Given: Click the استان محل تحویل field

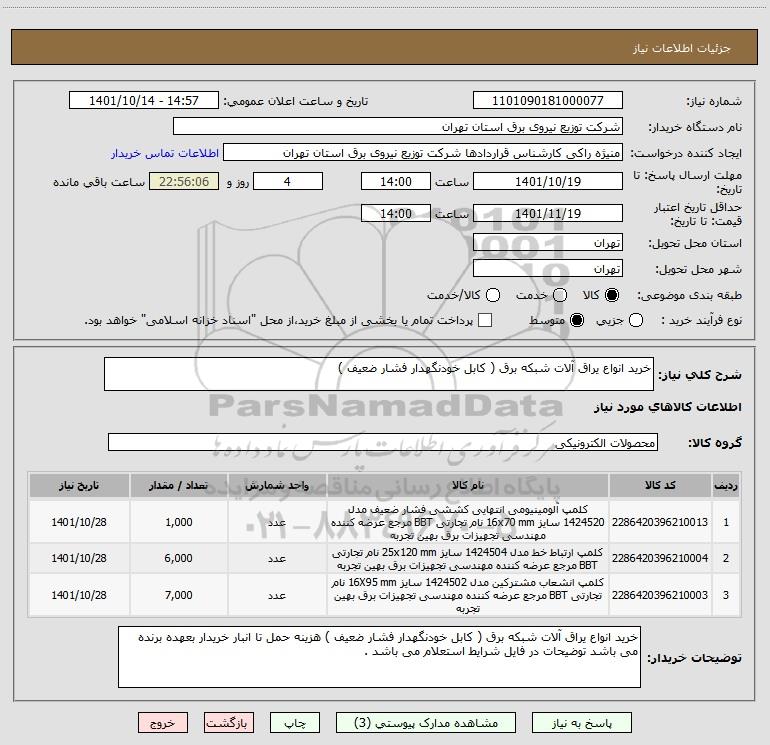Looking at the screenshot, I should [548, 242].
